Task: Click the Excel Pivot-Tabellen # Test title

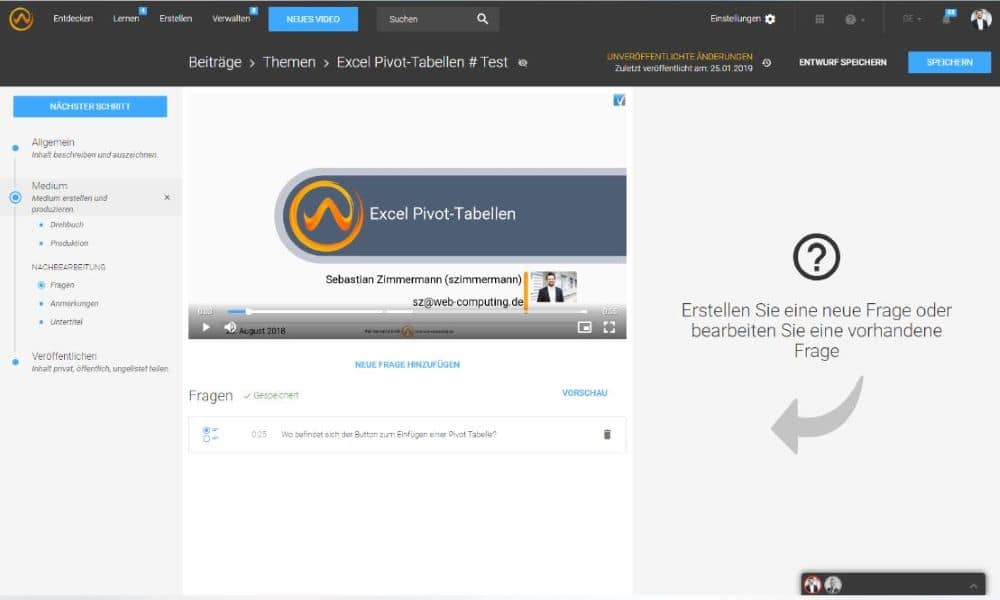Action: tap(422, 62)
